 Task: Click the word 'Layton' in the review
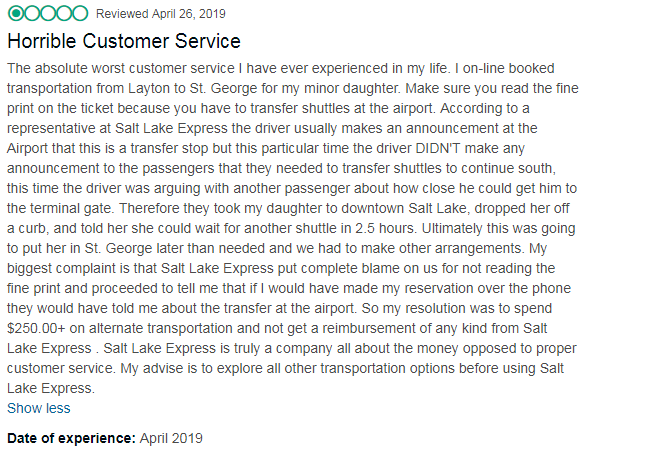pyautogui.click(x=149, y=89)
